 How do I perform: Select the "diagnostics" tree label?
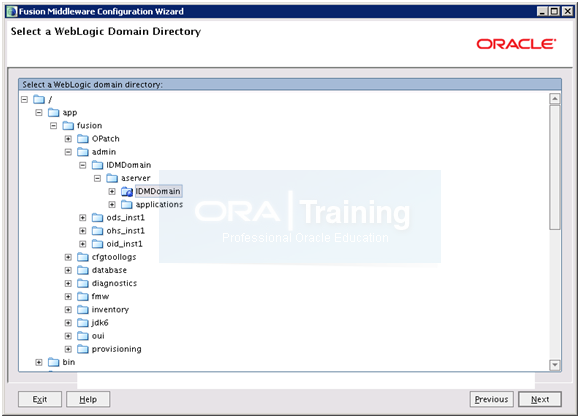coord(114,283)
